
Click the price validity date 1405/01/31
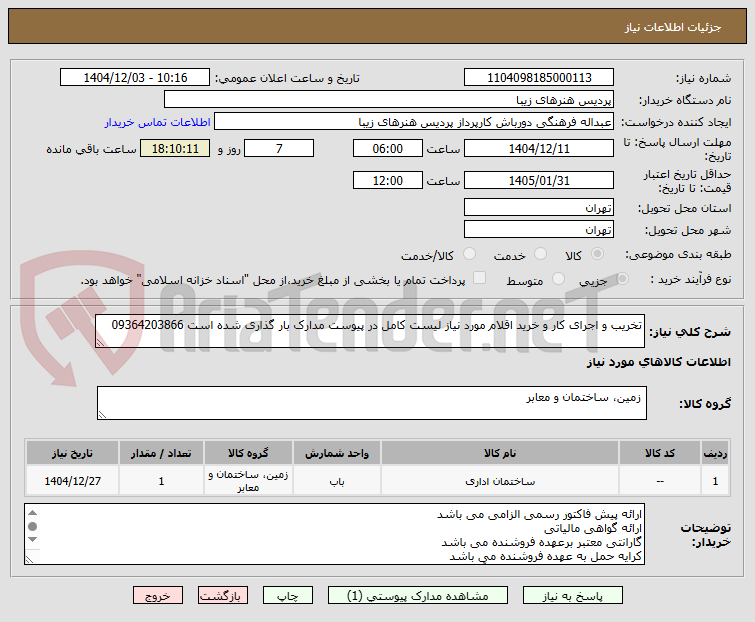click(539, 181)
